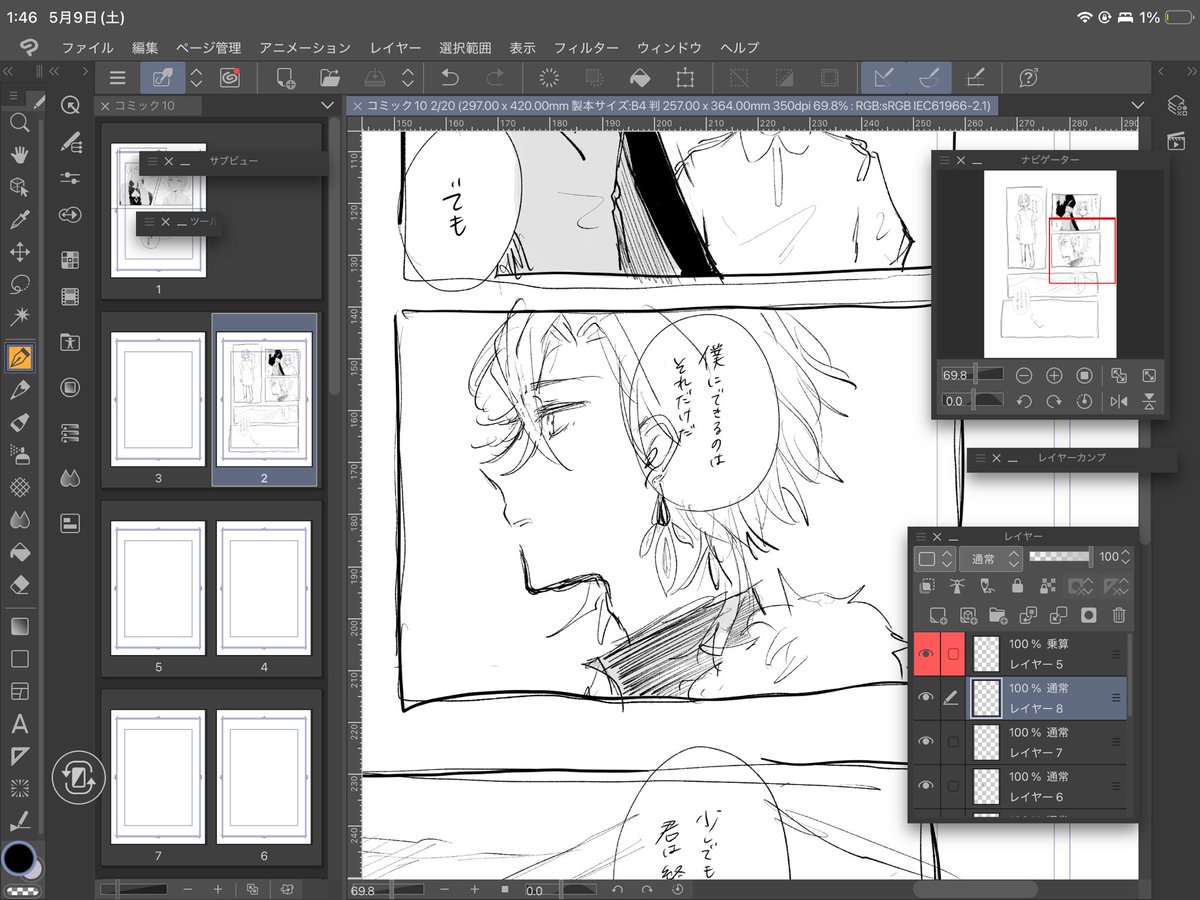Toggle Set as reference layer icon
The width and height of the screenshot is (1200, 900).
[x=957, y=587]
